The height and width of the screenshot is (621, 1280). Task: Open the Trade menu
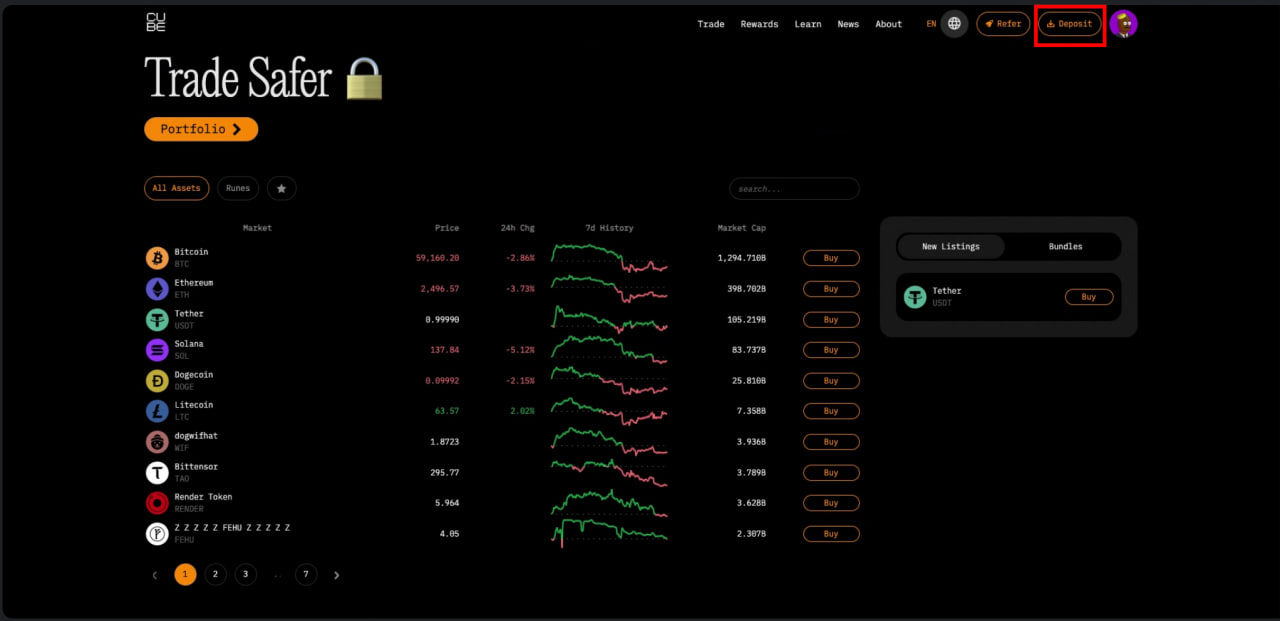(711, 24)
